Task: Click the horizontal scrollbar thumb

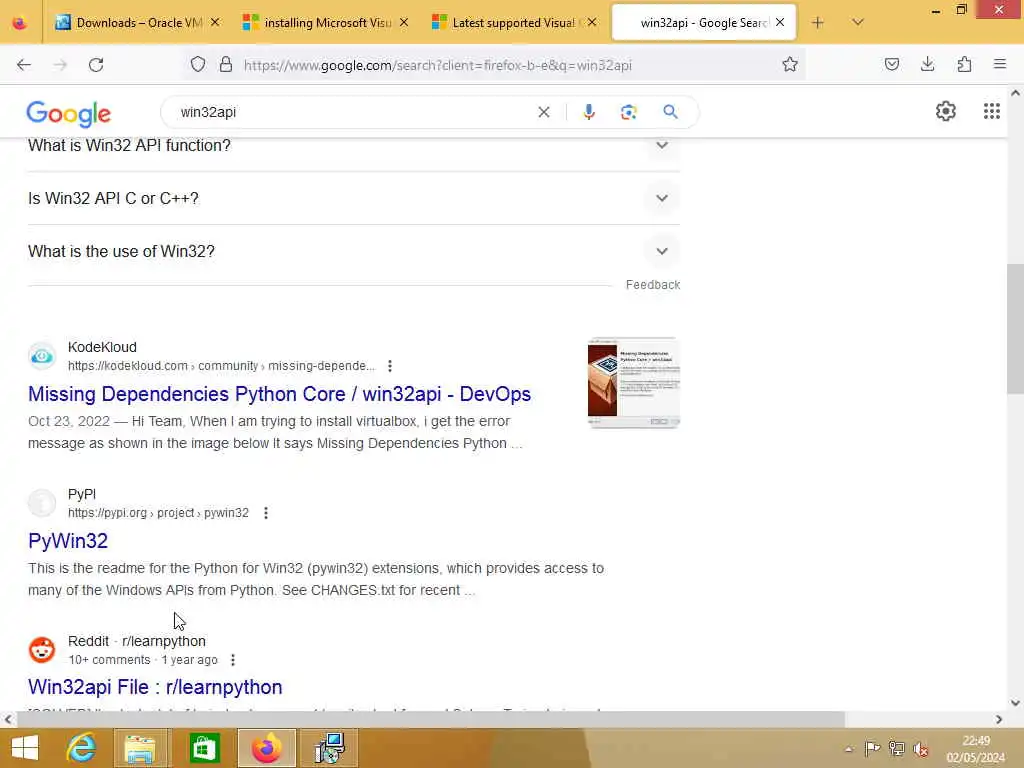Action: coord(431,720)
